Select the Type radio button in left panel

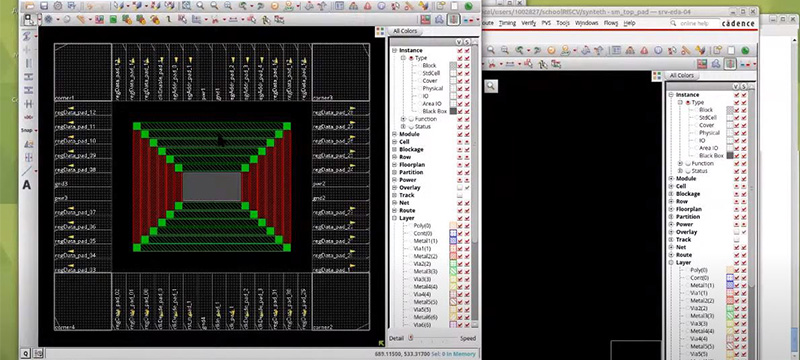pos(411,58)
